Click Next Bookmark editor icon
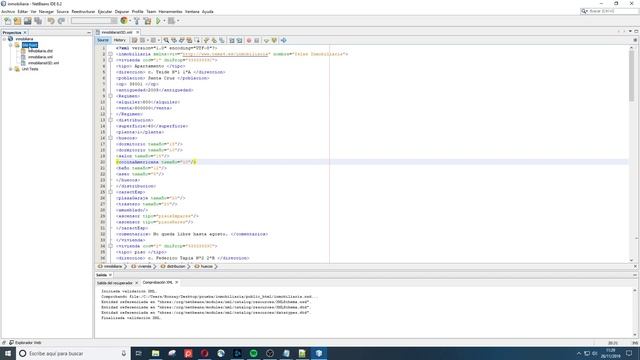Viewport: 640px width, 360px height. [214, 40]
